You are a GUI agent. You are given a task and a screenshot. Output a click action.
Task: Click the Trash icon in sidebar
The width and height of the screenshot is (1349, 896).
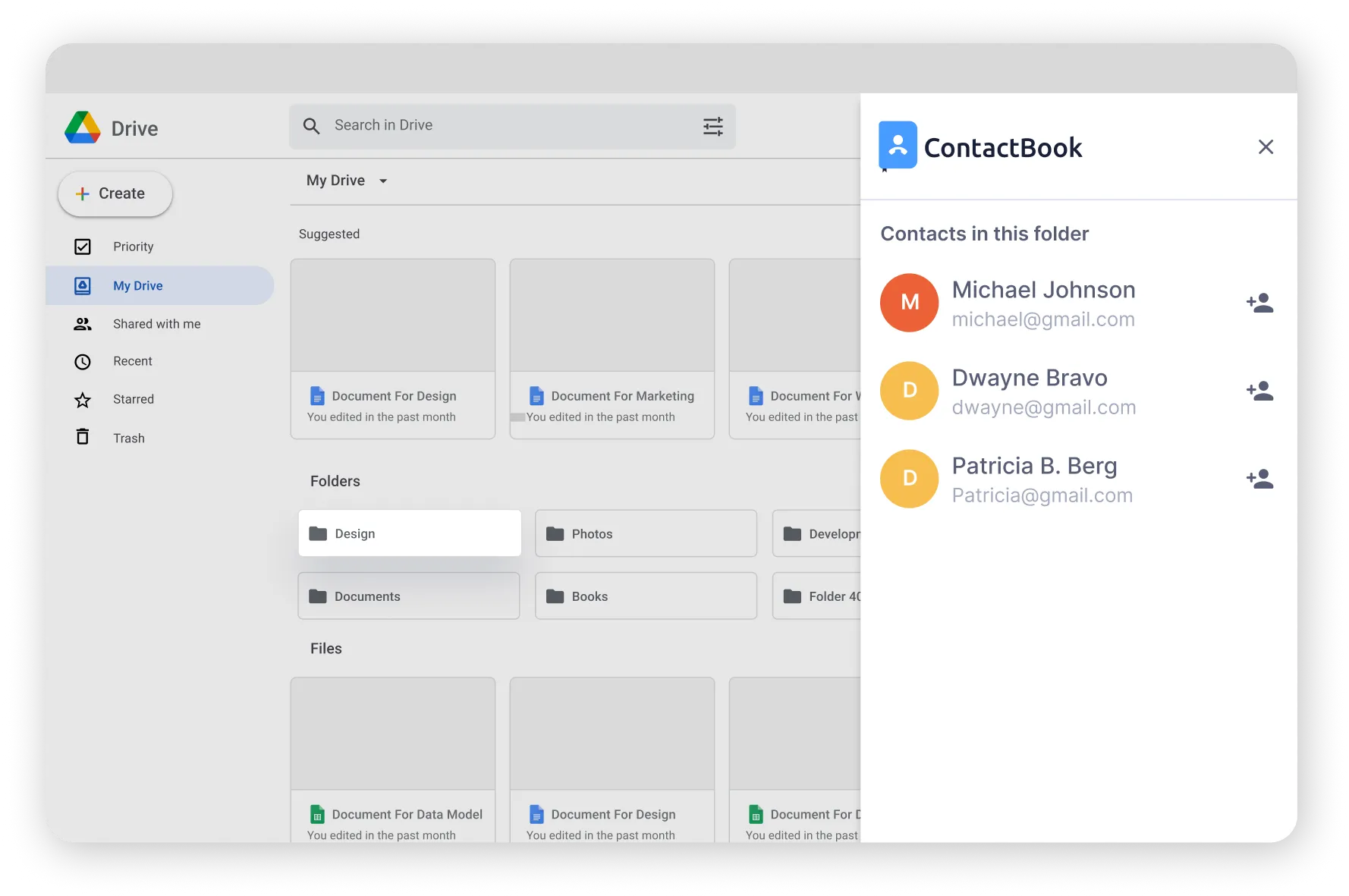pos(83,437)
